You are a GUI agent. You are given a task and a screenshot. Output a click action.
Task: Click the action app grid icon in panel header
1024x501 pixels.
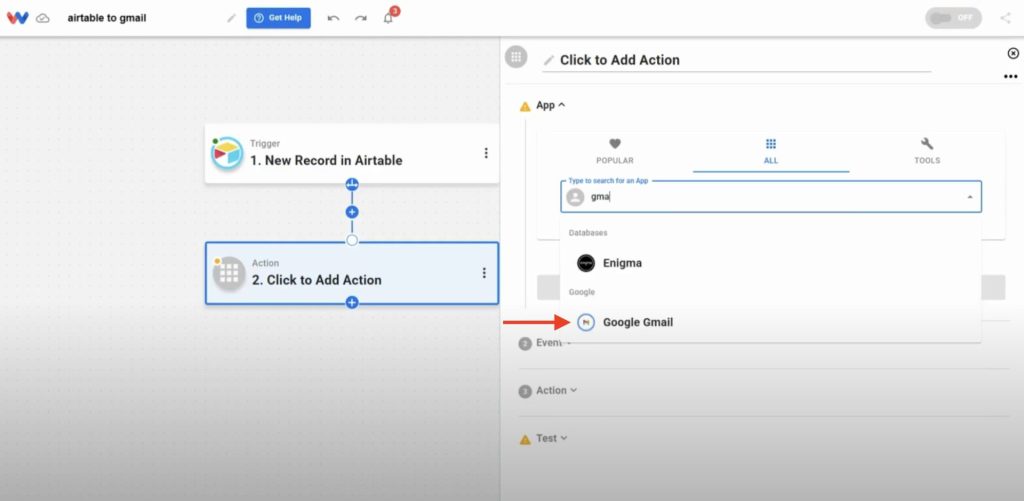coord(516,57)
